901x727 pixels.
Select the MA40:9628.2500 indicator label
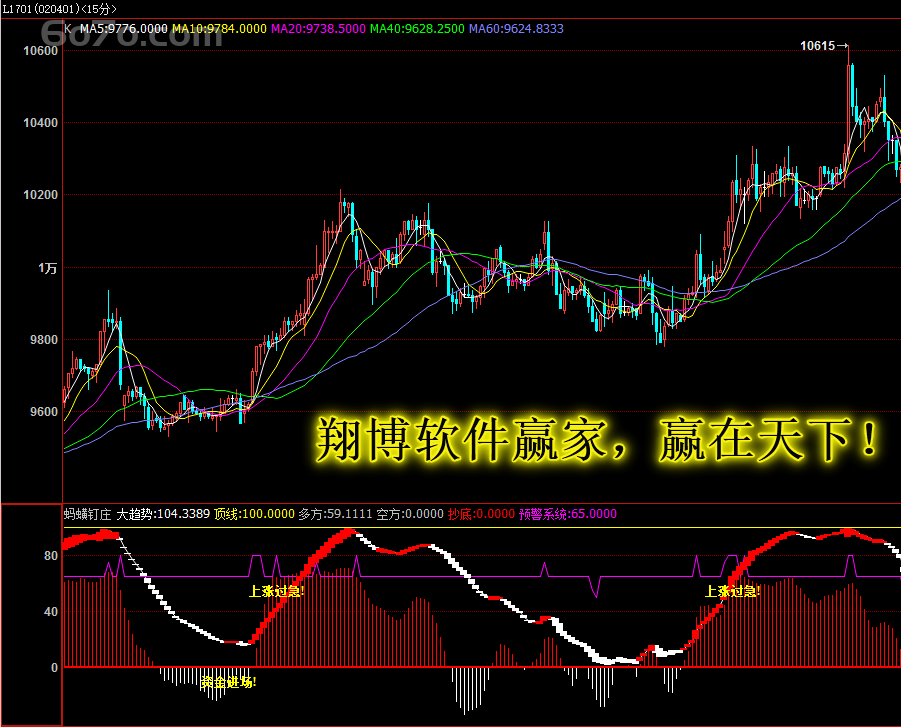pos(417,29)
